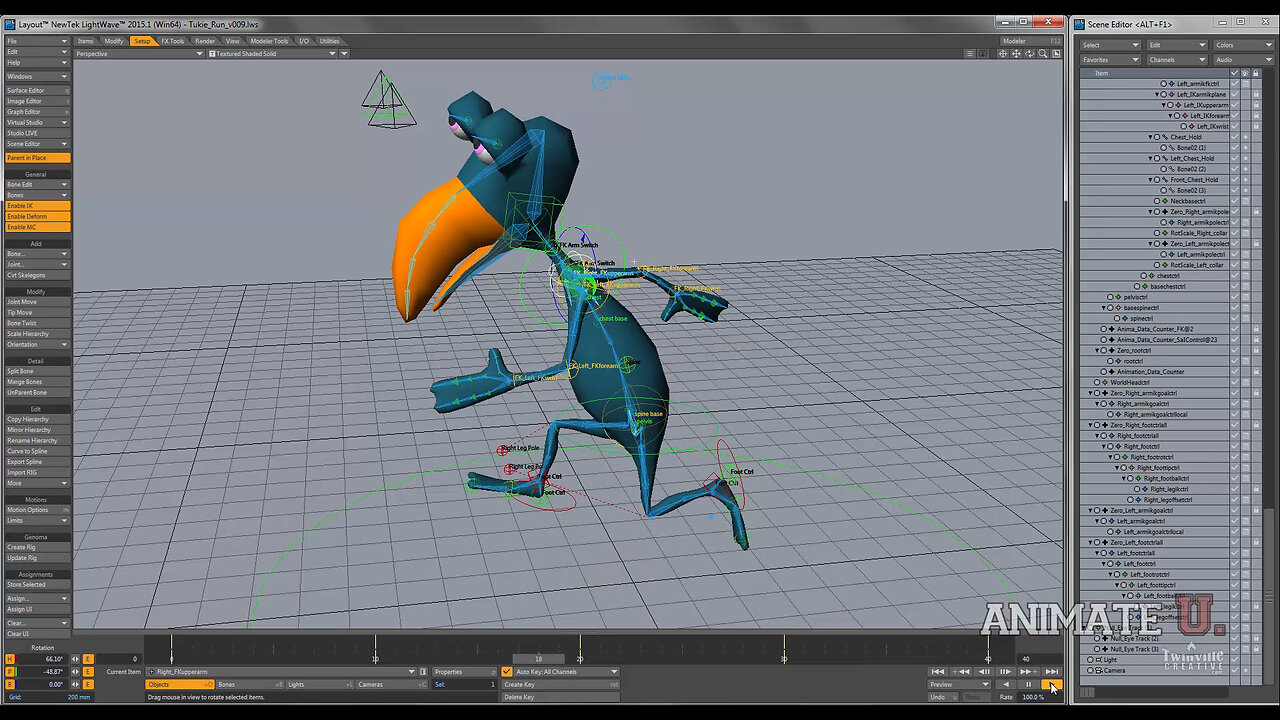Open the Items tab
Screen dimensions: 1280x720
tap(86, 41)
